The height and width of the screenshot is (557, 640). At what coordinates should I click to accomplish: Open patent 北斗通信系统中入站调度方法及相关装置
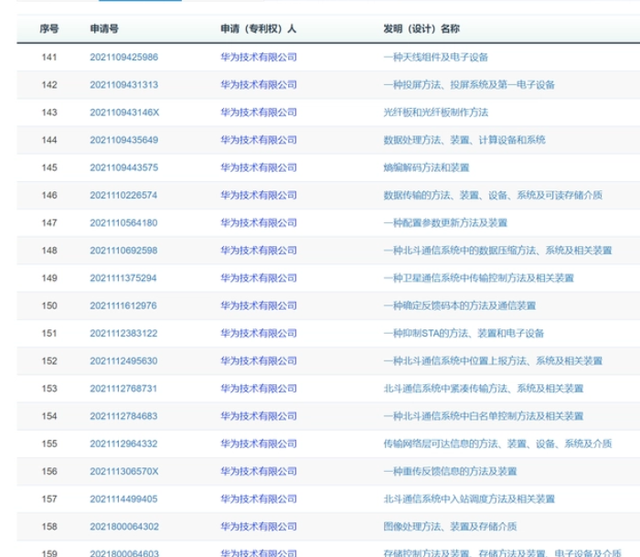click(x=469, y=499)
